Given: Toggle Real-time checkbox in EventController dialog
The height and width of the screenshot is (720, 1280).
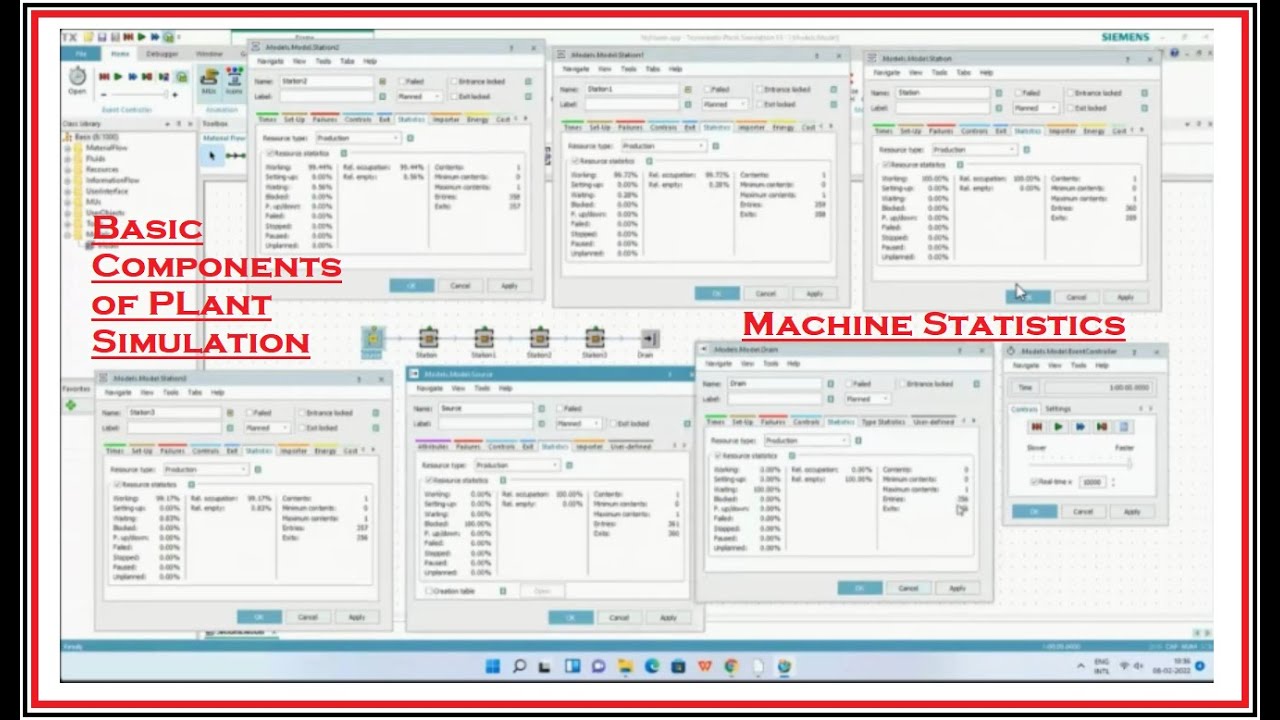Looking at the screenshot, I should (x=1035, y=481).
